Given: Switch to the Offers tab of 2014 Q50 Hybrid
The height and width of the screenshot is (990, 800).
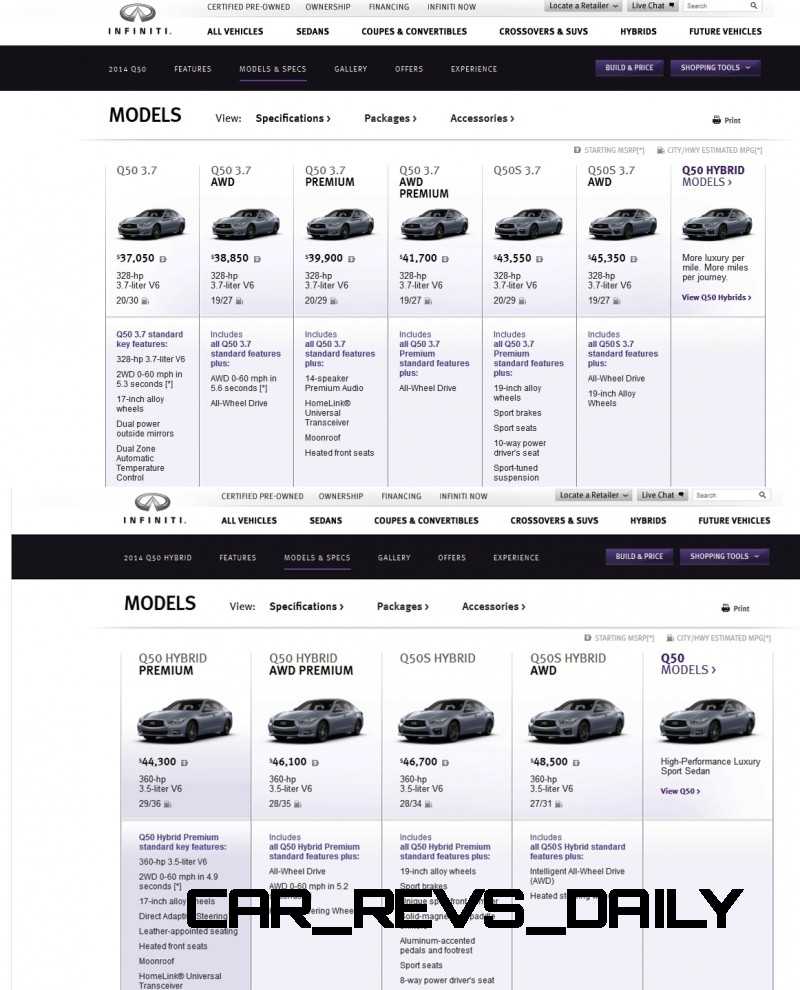Looking at the screenshot, I should tap(451, 558).
